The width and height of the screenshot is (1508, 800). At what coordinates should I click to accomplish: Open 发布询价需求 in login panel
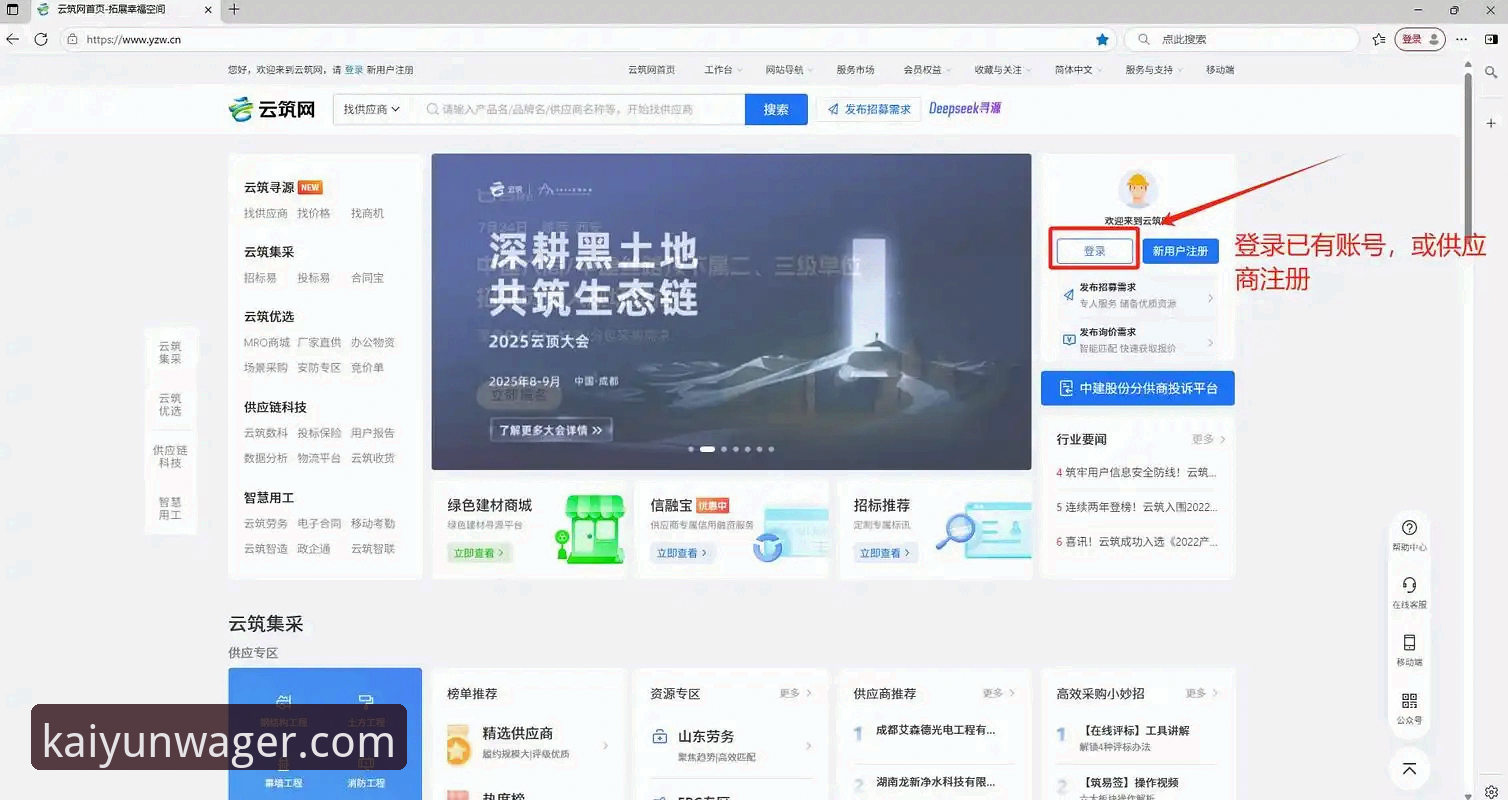pyautogui.click(x=1137, y=340)
